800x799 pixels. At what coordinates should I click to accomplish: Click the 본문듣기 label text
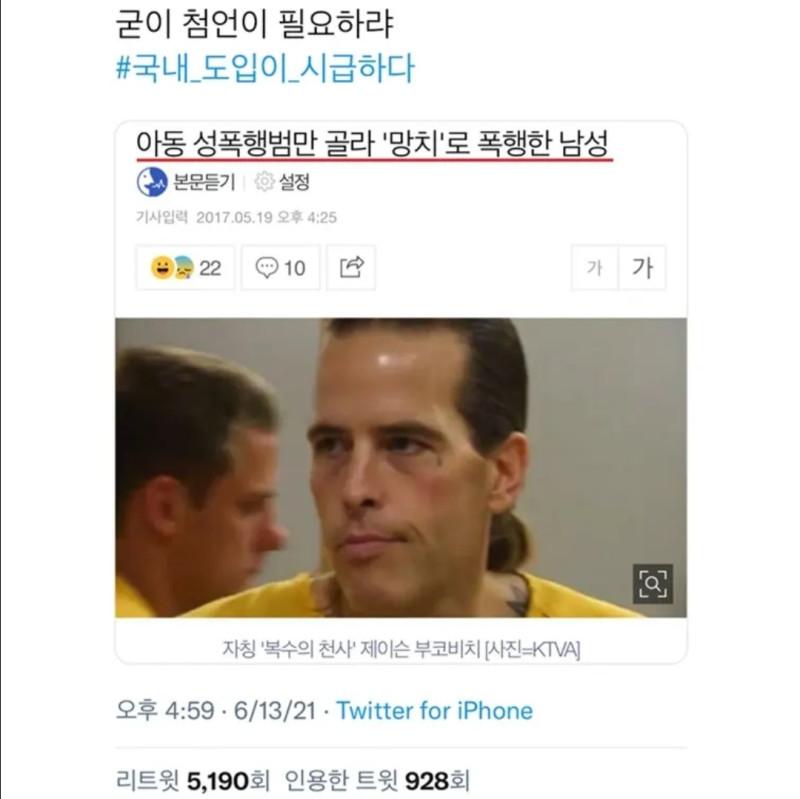(204, 182)
